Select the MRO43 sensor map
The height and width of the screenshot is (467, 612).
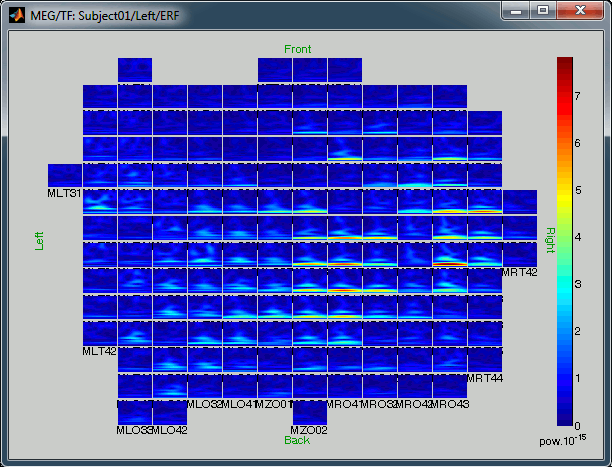click(x=449, y=386)
